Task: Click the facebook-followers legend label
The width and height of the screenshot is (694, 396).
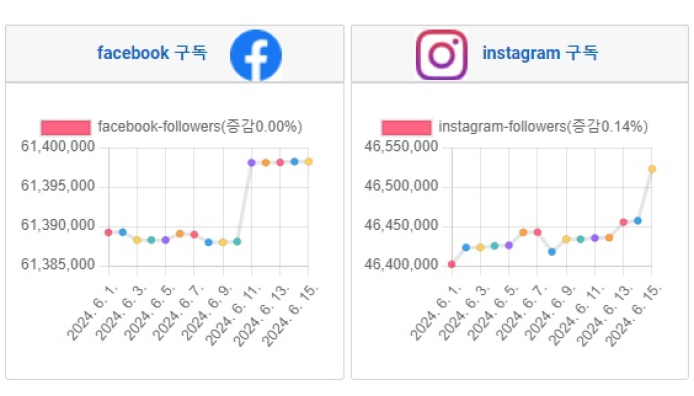Action: click(x=200, y=127)
